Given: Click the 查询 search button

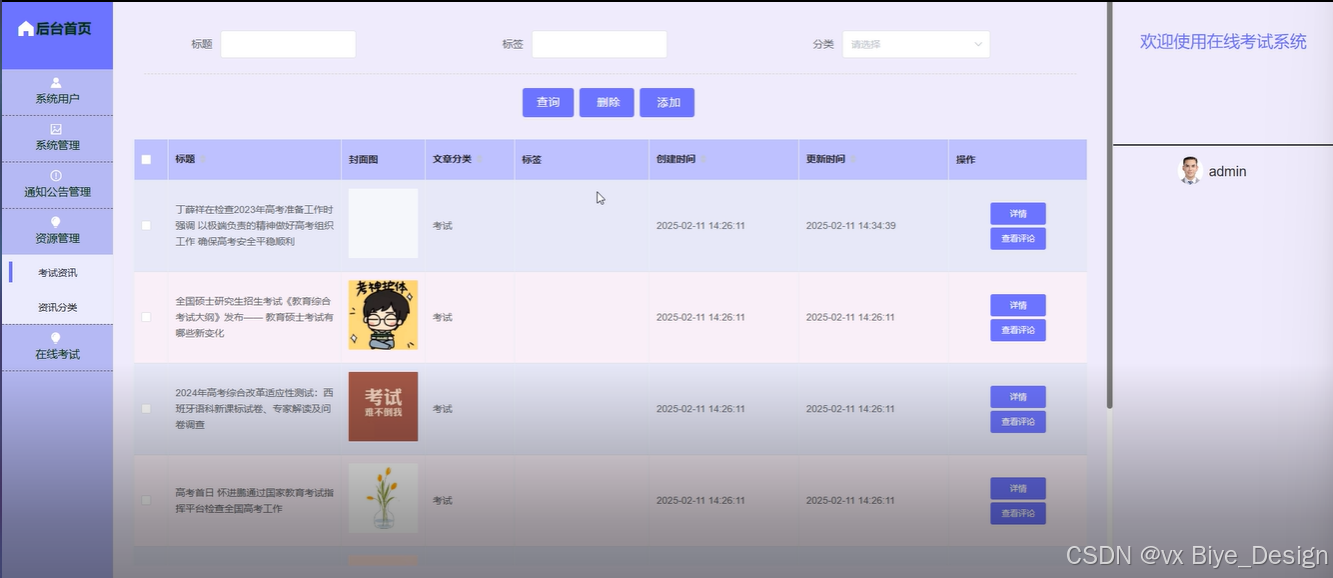Looking at the screenshot, I should (548, 102).
